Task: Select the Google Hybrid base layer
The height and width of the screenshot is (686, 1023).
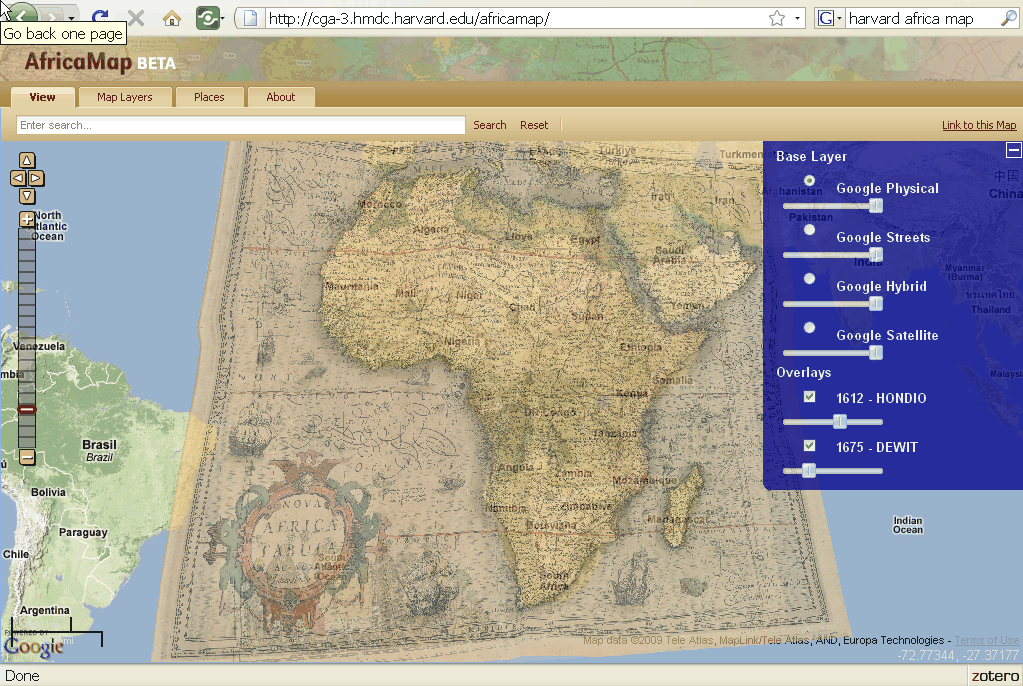Action: coord(809,279)
